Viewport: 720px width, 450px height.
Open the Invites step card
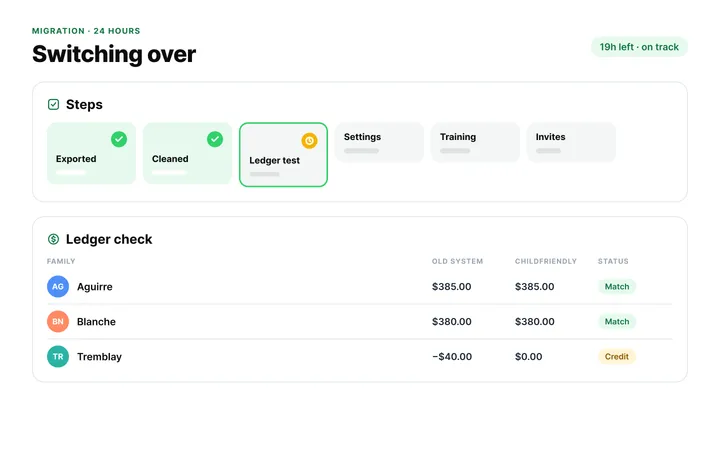coord(571,142)
